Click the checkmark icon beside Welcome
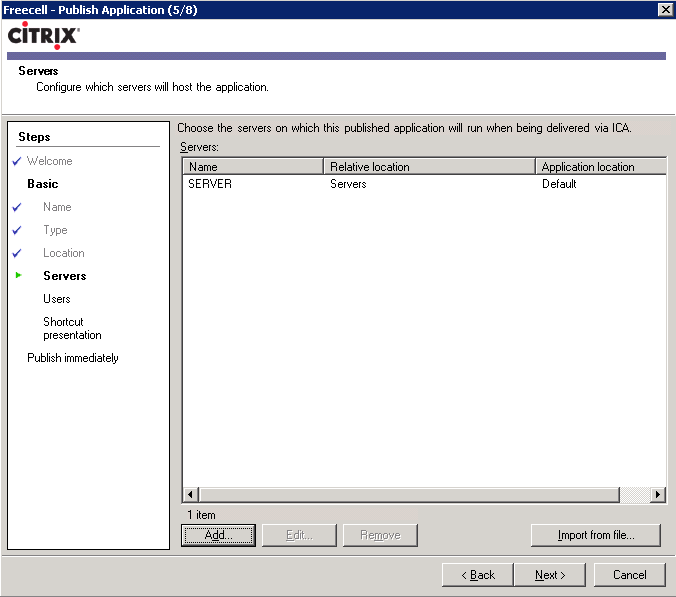This screenshot has width=676, height=597. click(x=17, y=161)
